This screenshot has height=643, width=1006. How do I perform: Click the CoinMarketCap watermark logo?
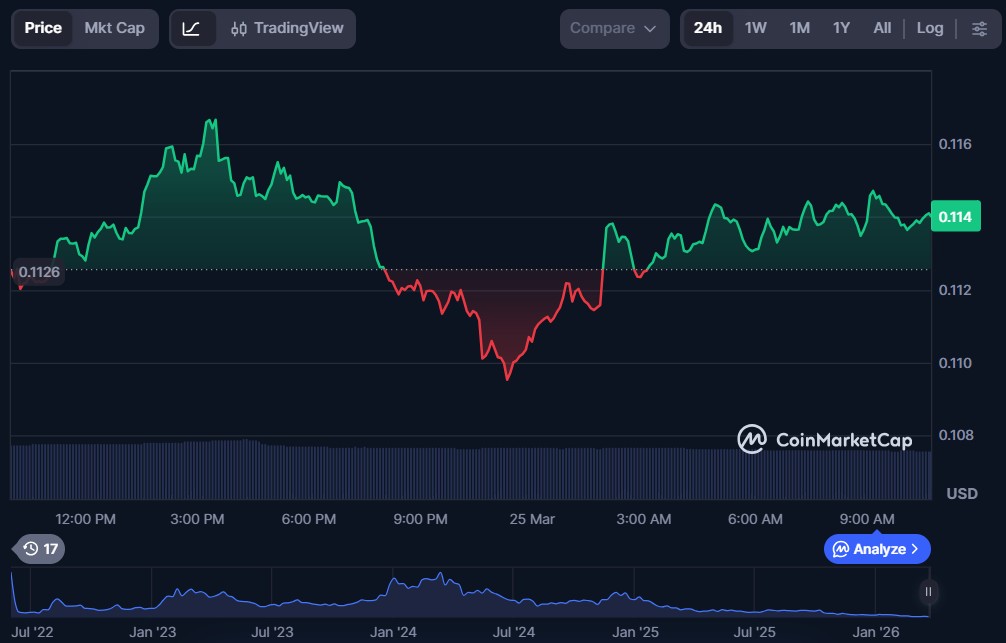pyautogui.click(x=825, y=439)
